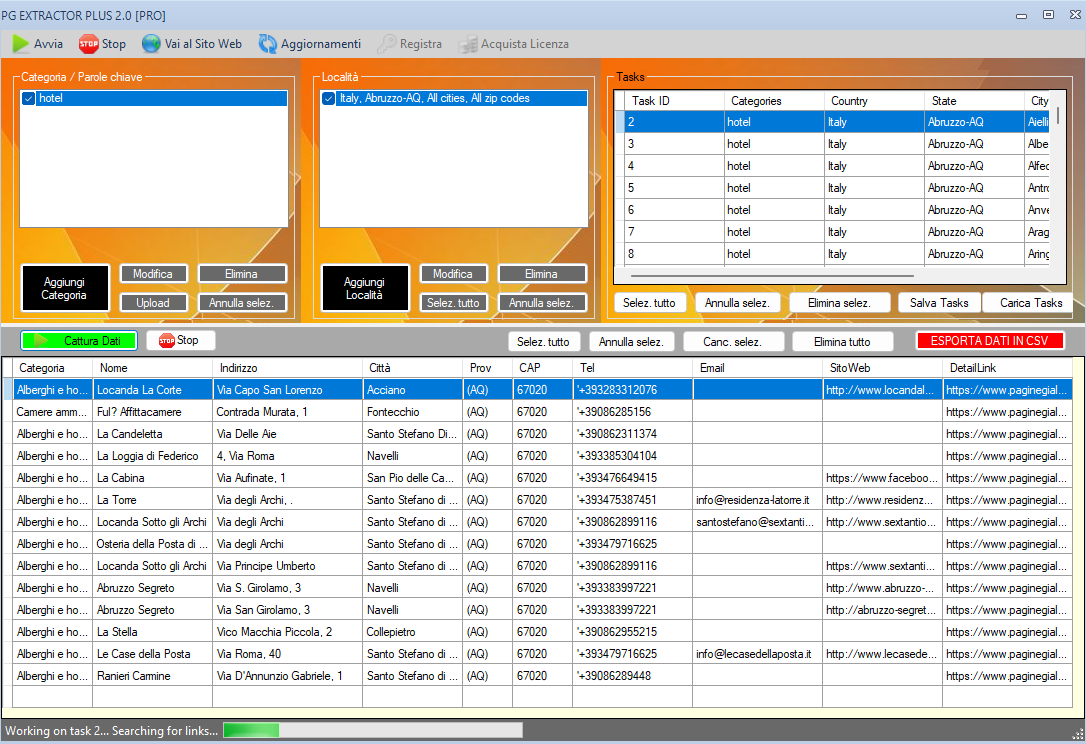This screenshot has width=1086, height=744.
Task: Toggle the Italy, Abruzzo-AQ location checkbox
Action: point(329,99)
